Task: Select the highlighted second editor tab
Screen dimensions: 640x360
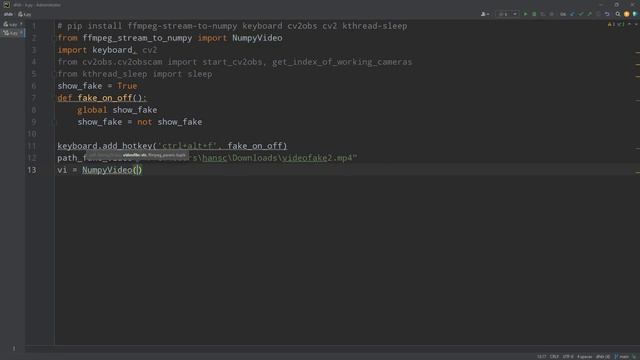Action: [x=12, y=33]
